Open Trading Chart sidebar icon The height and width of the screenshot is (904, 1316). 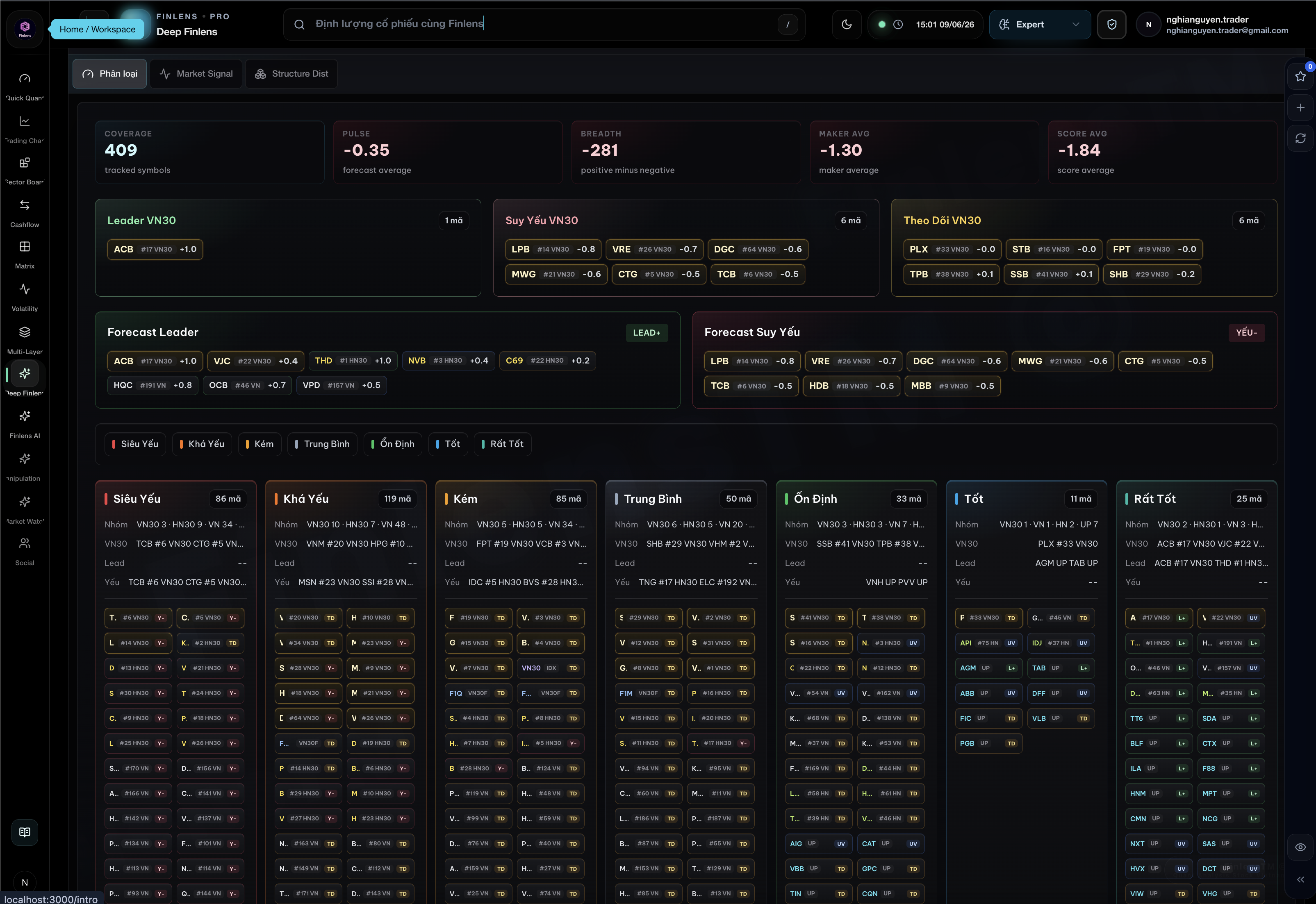click(x=24, y=129)
